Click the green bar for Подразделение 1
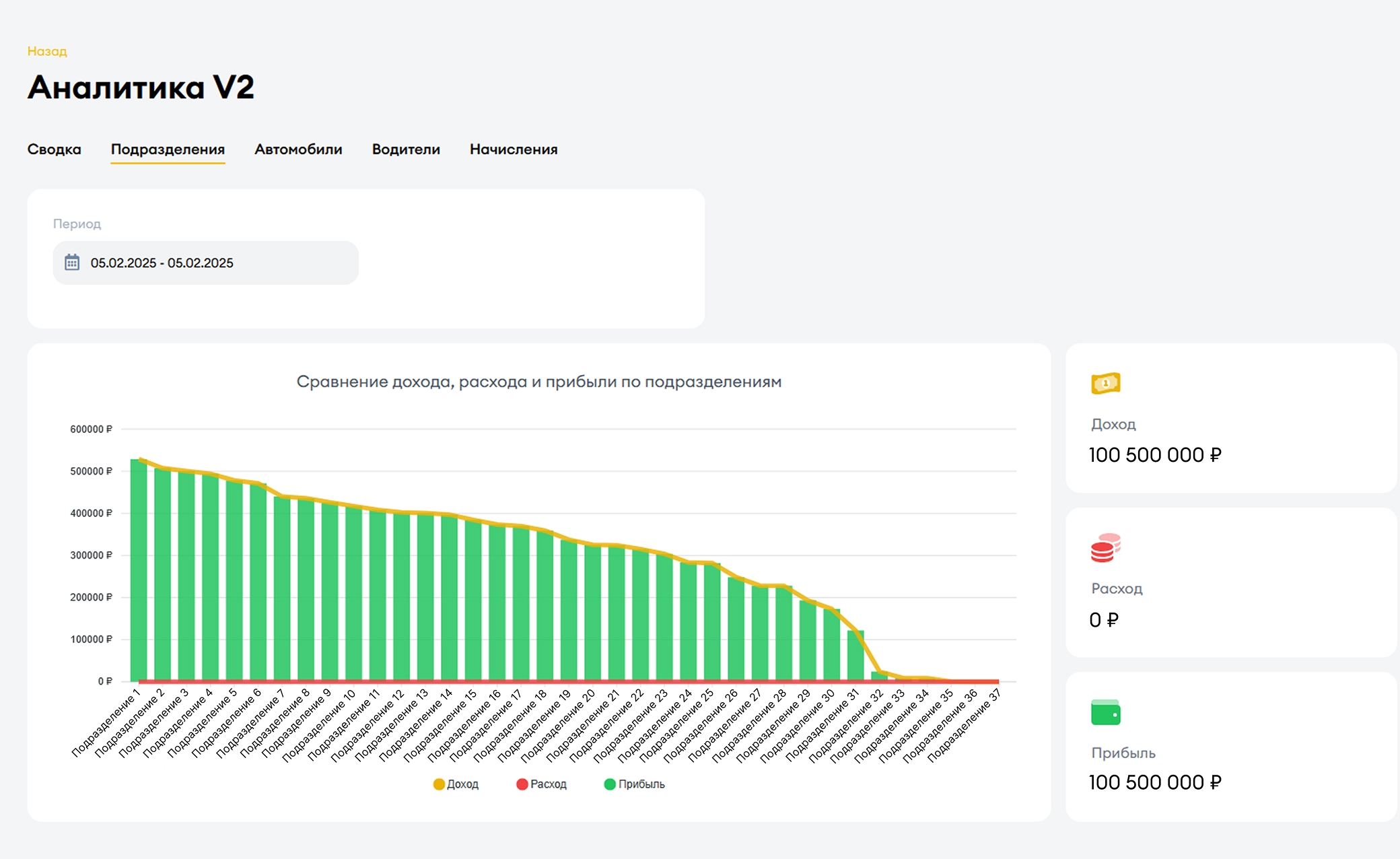This screenshot has height=859, width=1400. 139,572
